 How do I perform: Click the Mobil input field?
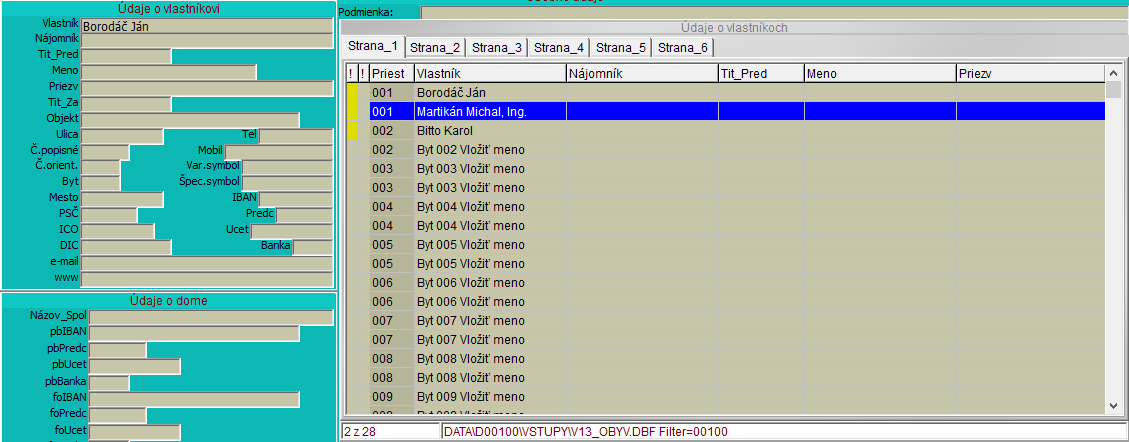[x=279, y=151]
